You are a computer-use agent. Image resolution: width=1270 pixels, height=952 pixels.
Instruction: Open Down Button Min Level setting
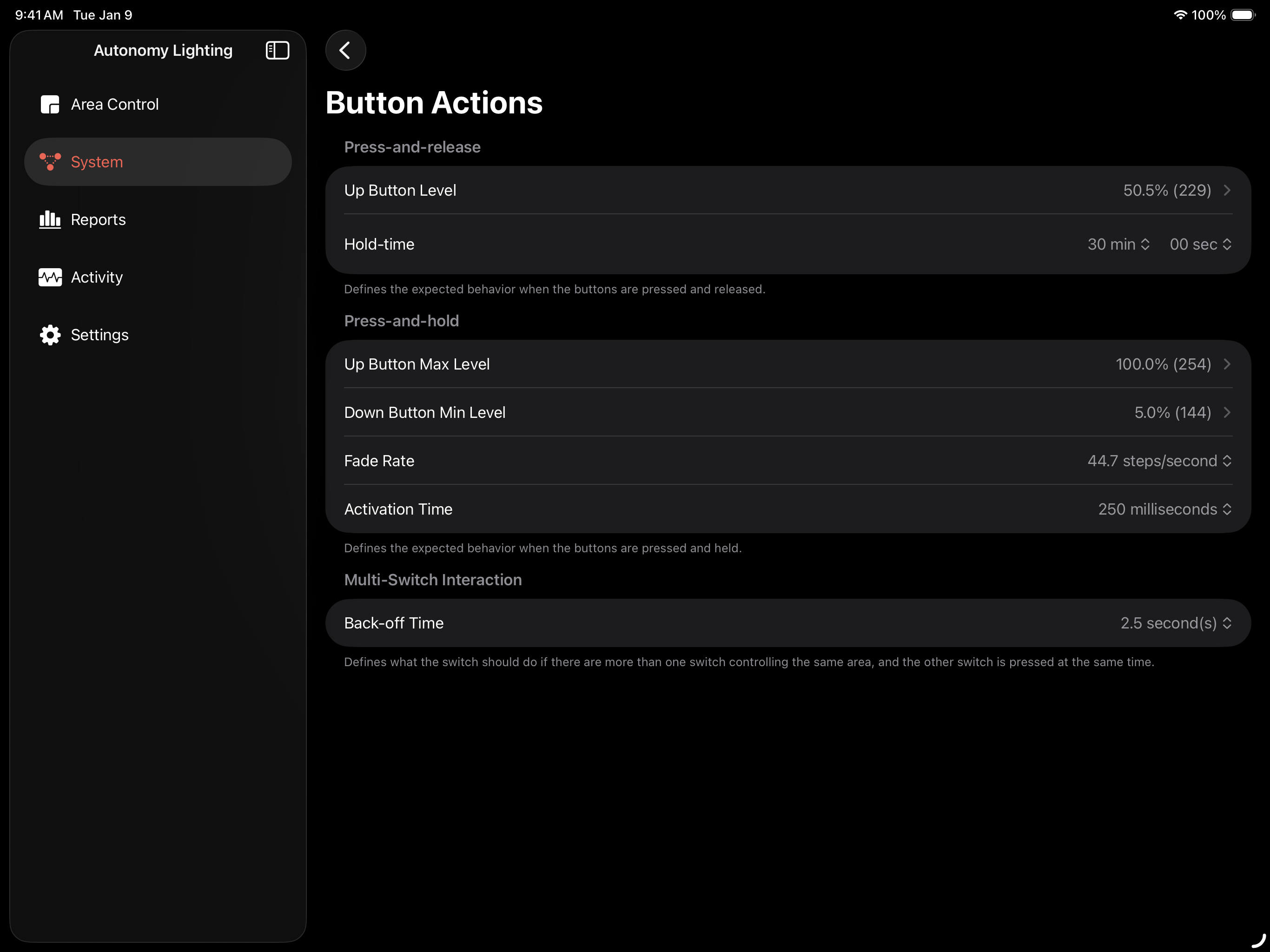pos(788,412)
